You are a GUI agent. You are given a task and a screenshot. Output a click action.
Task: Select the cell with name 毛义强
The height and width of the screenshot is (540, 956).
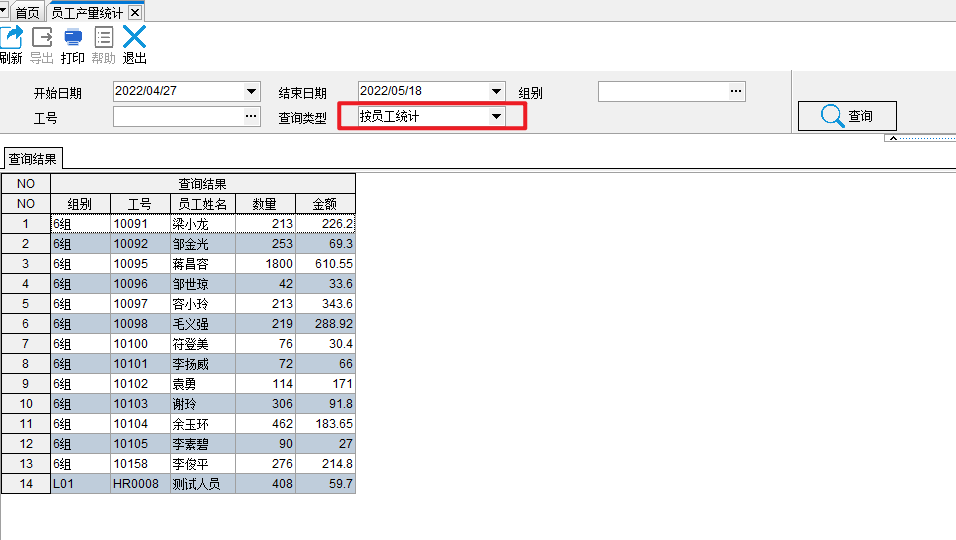202,324
